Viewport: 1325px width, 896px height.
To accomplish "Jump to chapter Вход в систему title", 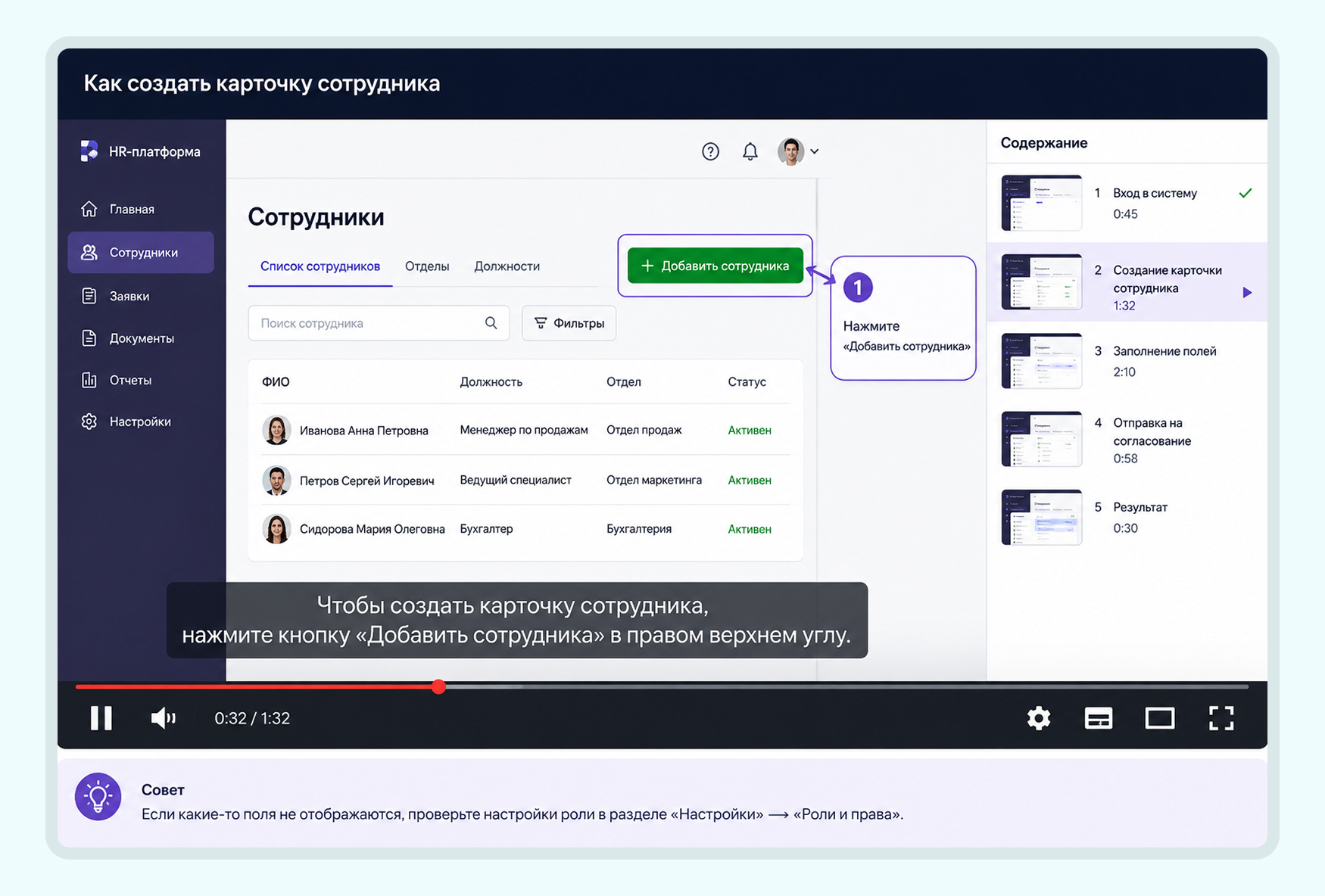I will tap(1155, 193).
